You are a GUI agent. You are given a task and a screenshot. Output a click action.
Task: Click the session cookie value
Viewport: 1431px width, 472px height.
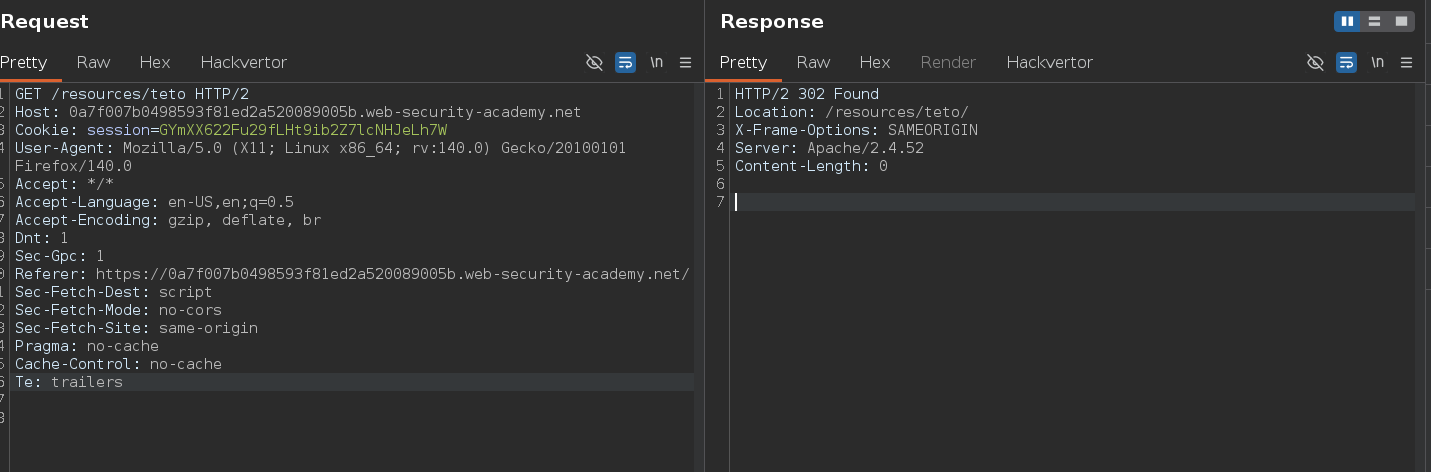tap(303, 130)
